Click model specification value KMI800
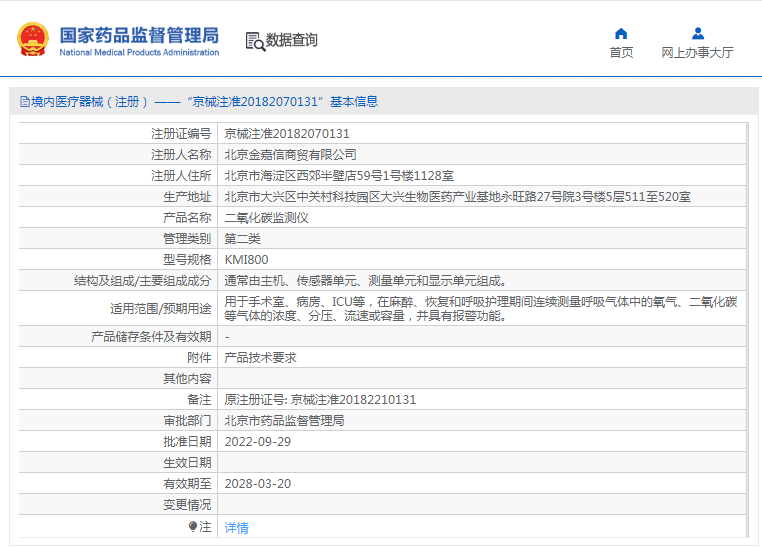Viewport: 762px width, 548px height. (x=246, y=260)
